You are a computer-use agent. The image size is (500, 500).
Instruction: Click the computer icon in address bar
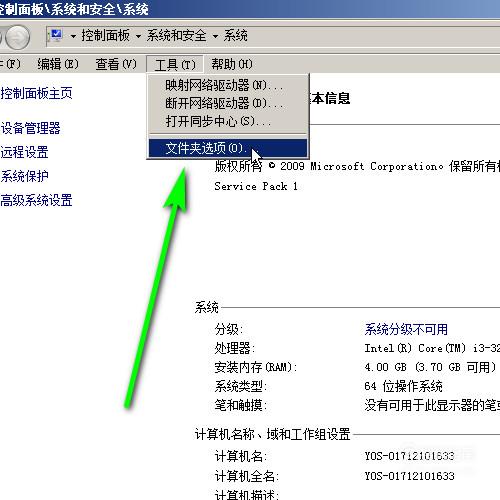[x=55, y=36]
